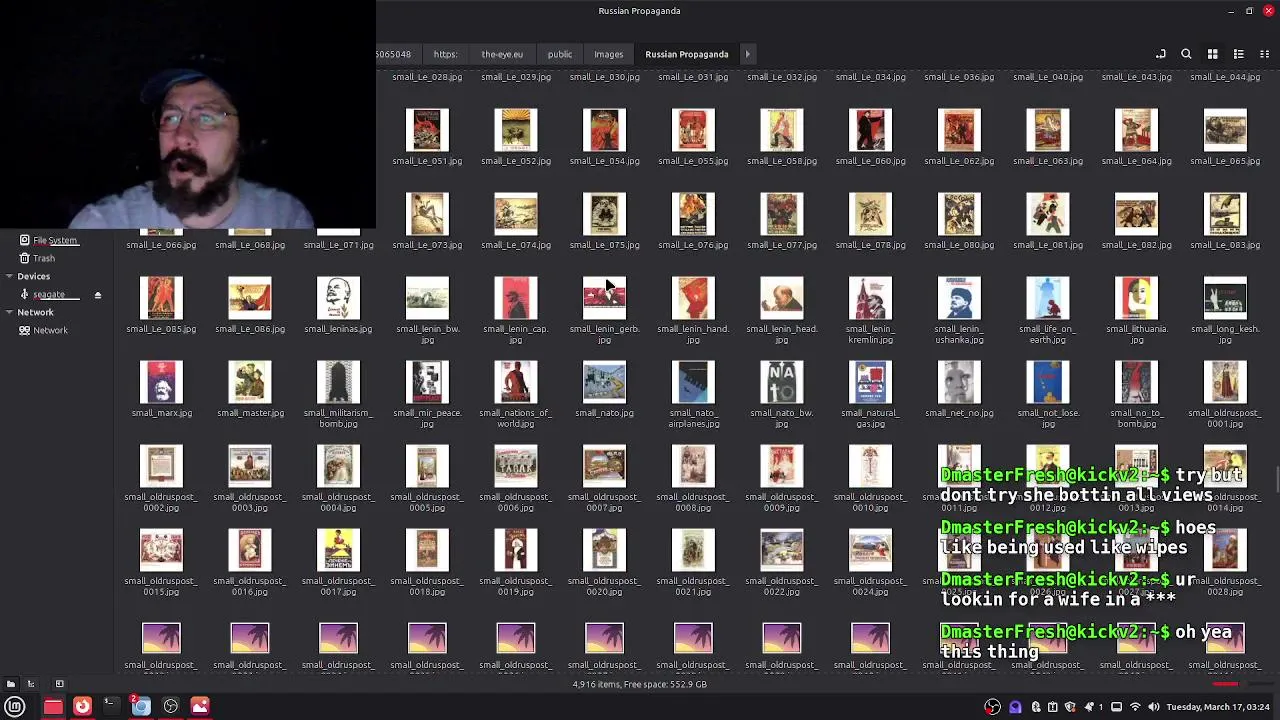The height and width of the screenshot is (720, 1280).
Task: Select small_Le_085.jpg thumbnail
Action: (161, 298)
